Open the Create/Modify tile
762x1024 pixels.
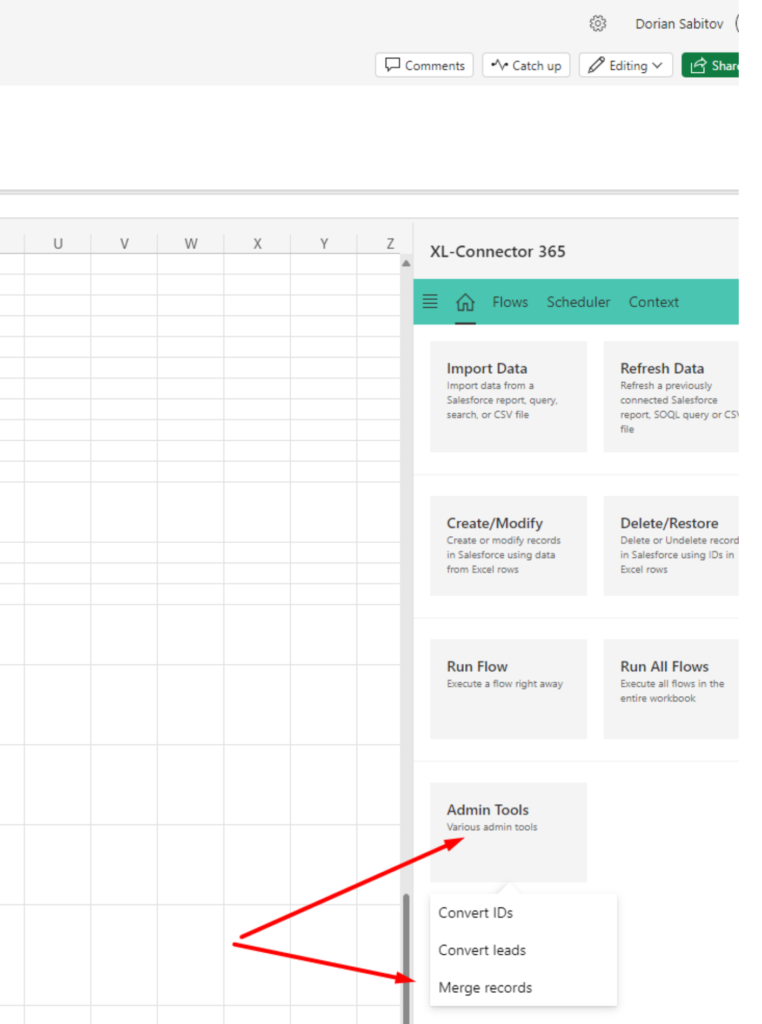508,545
